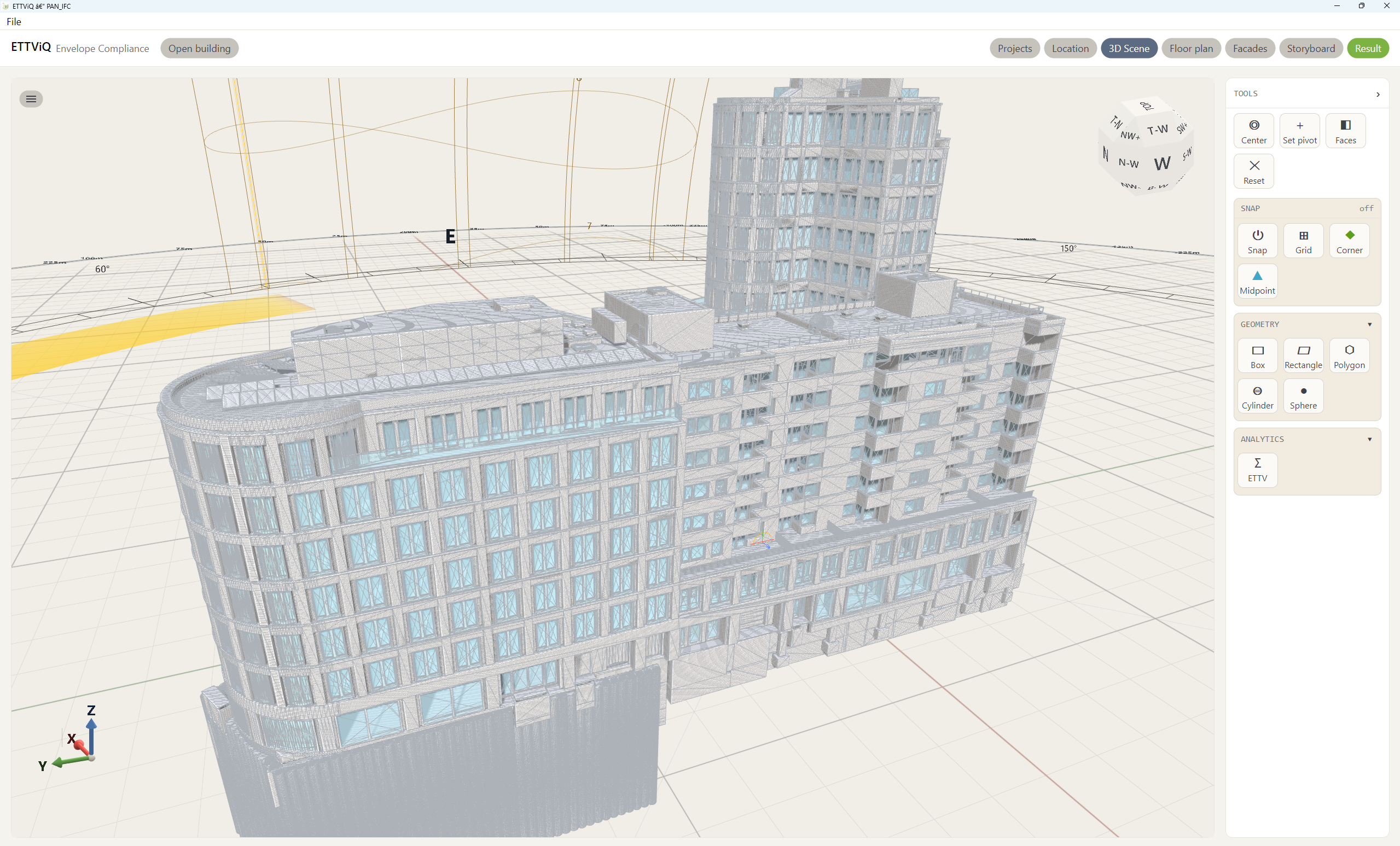Select the Box geometry tool
1400x846 pixels.
coord(1257,356)
